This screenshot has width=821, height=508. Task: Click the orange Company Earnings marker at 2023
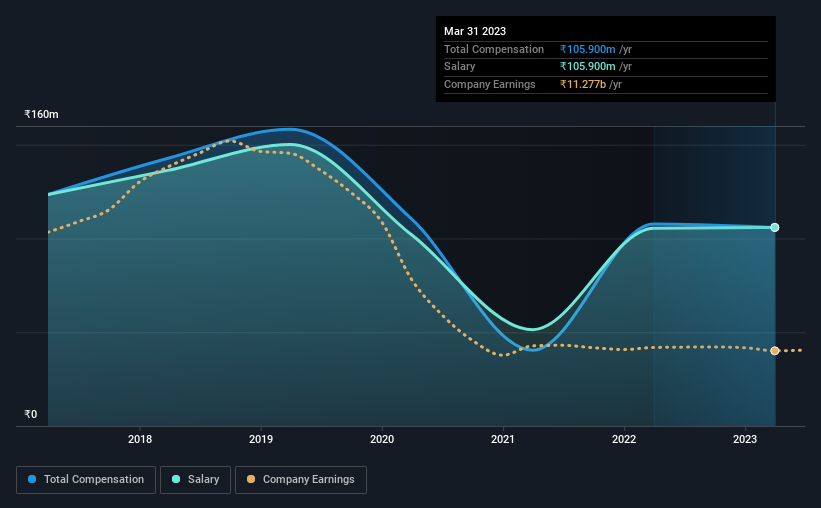click(x=774, y=350)
